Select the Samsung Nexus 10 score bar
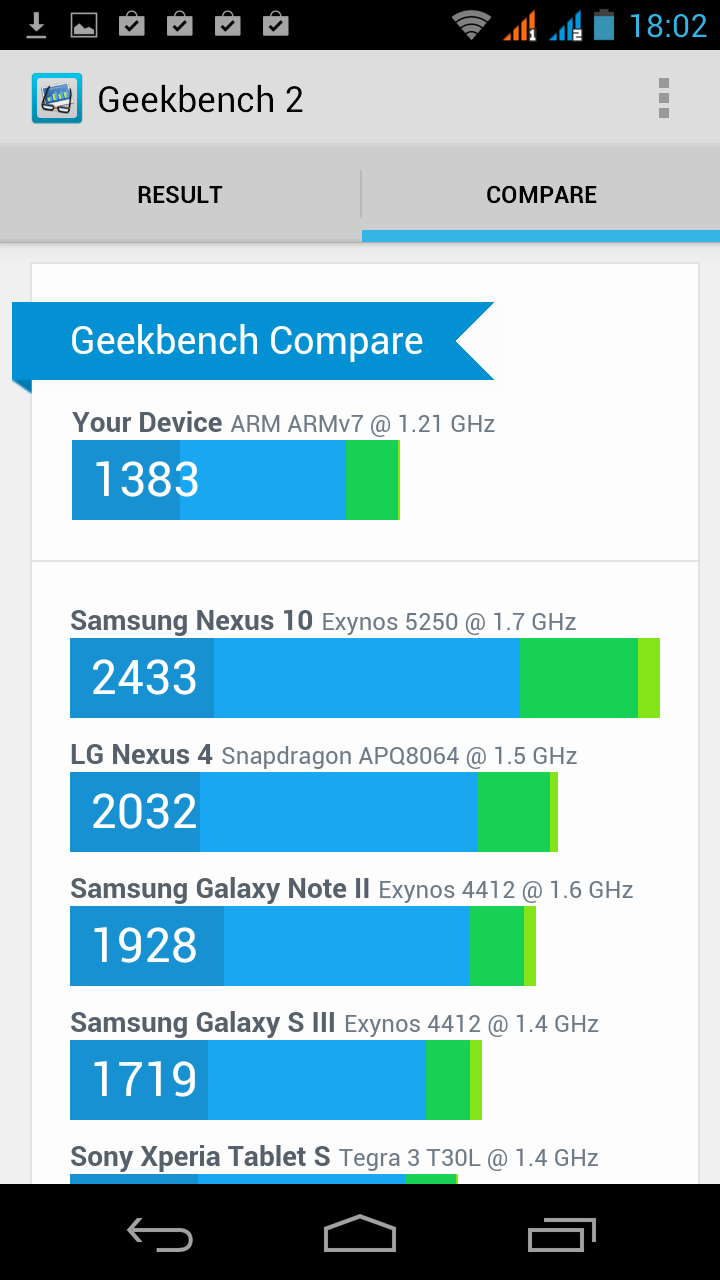 [x=364, y=678]
